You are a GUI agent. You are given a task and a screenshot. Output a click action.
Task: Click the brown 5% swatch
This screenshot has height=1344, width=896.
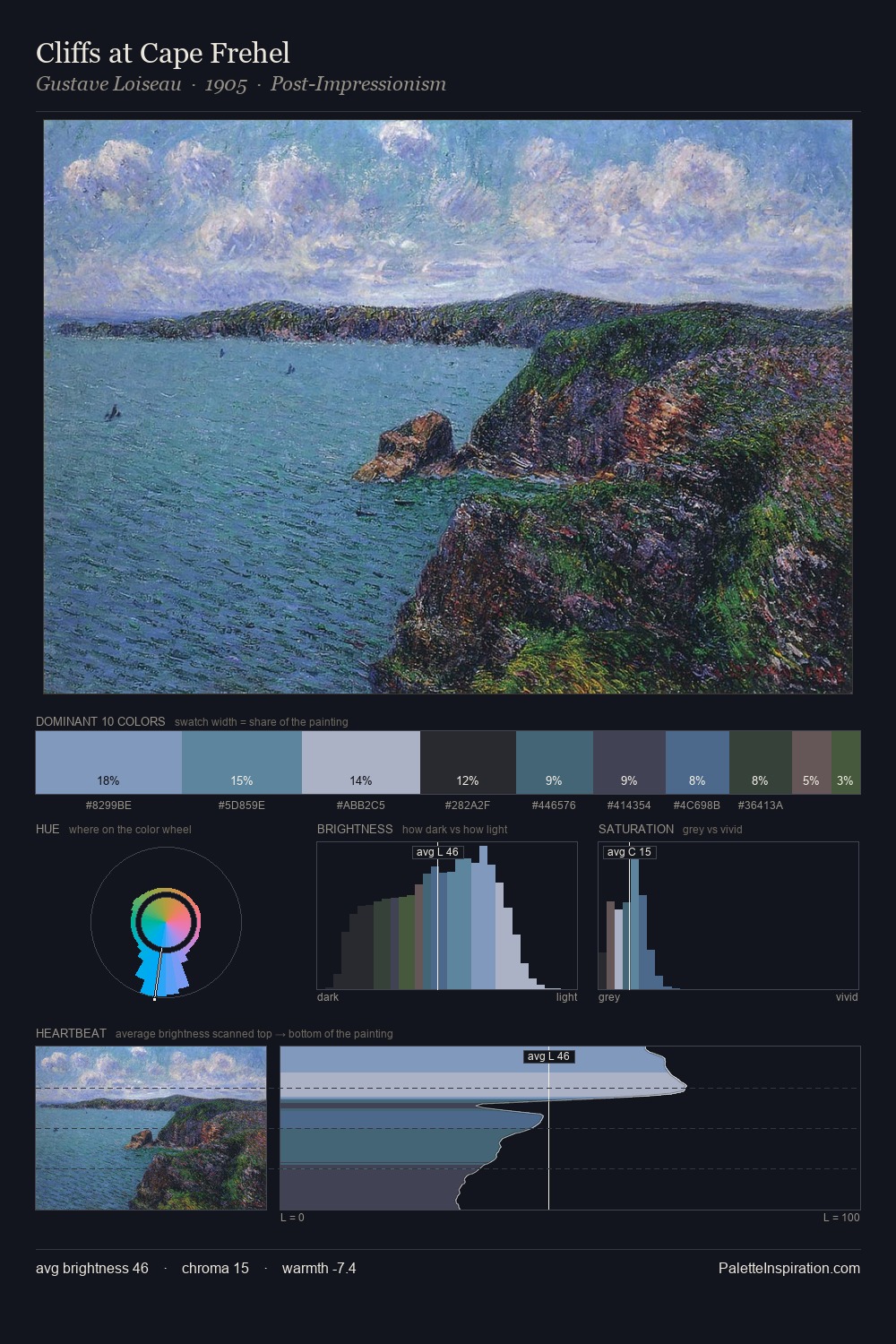812,762
